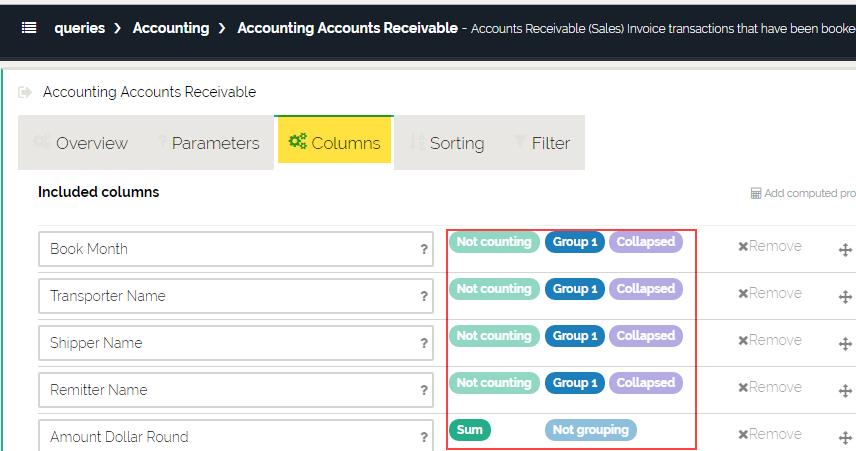Click help question mark for Shipper Name
856x451 pixels.
[x=424, y=343]
